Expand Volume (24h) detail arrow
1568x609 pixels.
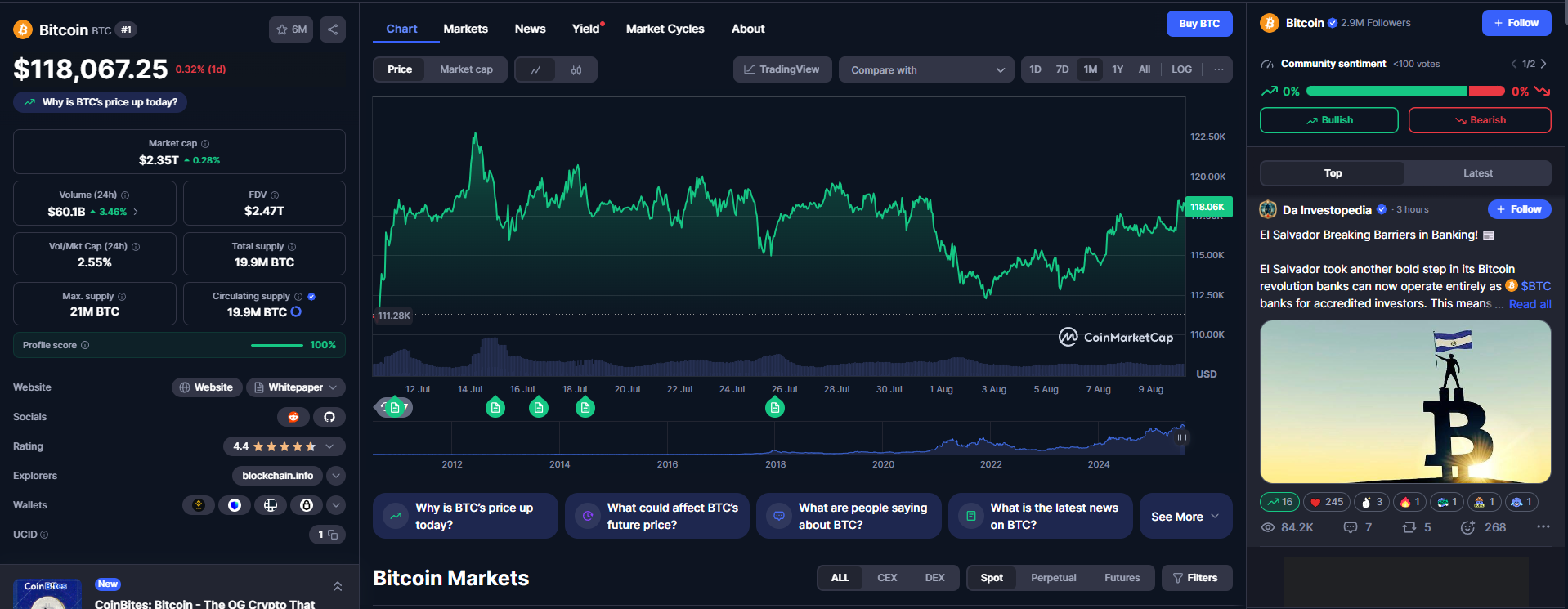pyautogui.click(x=136, y=212)
